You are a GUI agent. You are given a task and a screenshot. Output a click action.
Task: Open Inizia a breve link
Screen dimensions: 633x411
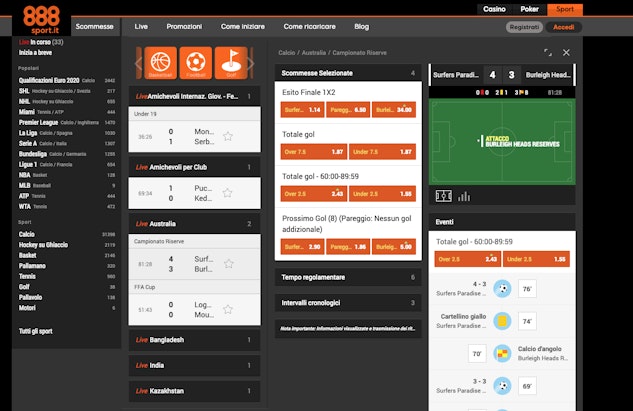(x=35, y=52)
